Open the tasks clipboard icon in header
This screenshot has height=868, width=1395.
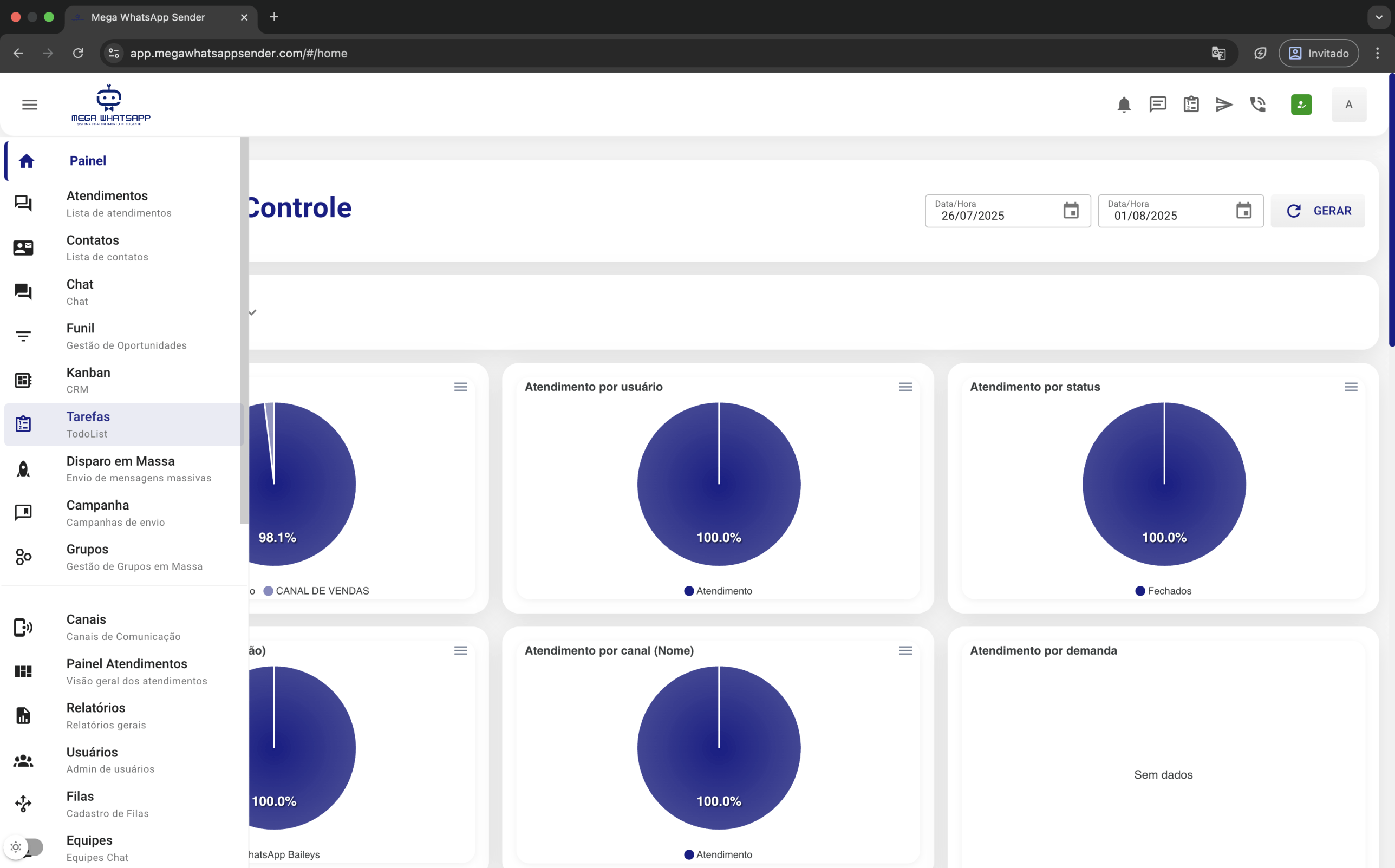[x=1191, y=105]
